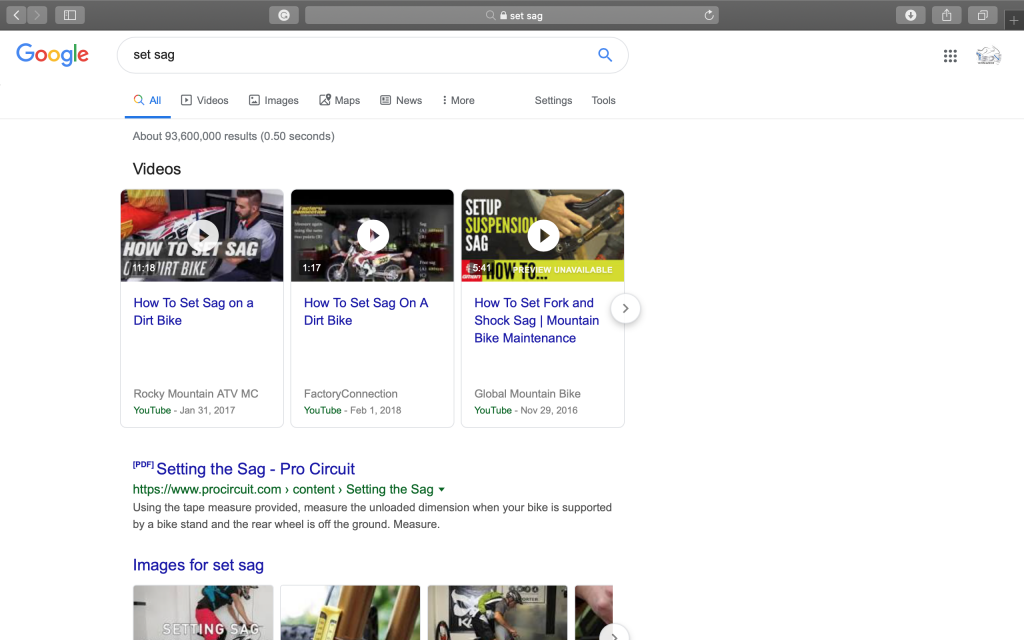Viewport: 1024px width, 640px height.
Task: Click the 'Videos' section heading
Action: point(157,169)
